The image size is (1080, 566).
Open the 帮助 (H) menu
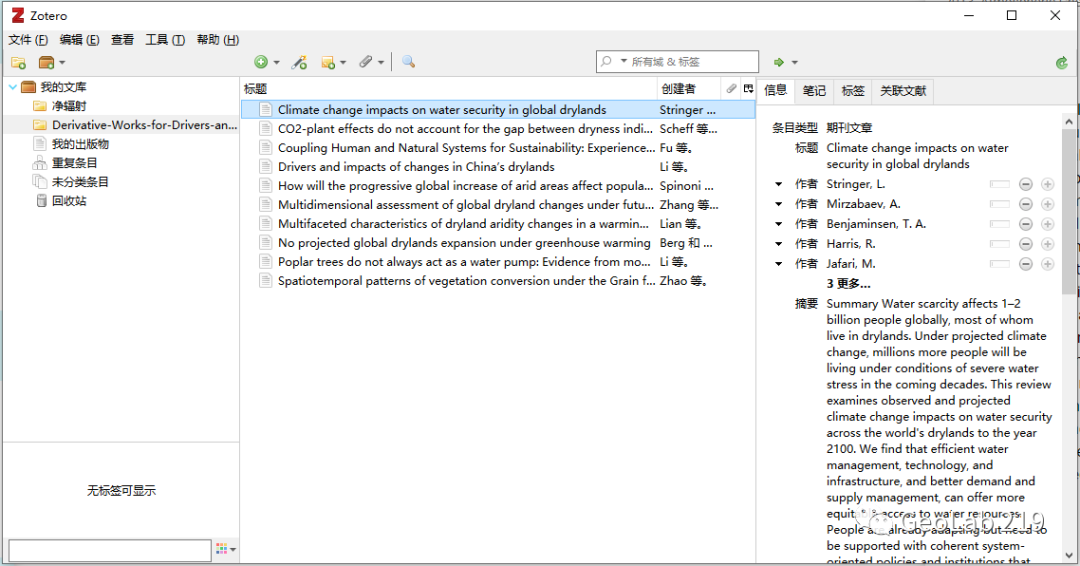tap(218, 40)
